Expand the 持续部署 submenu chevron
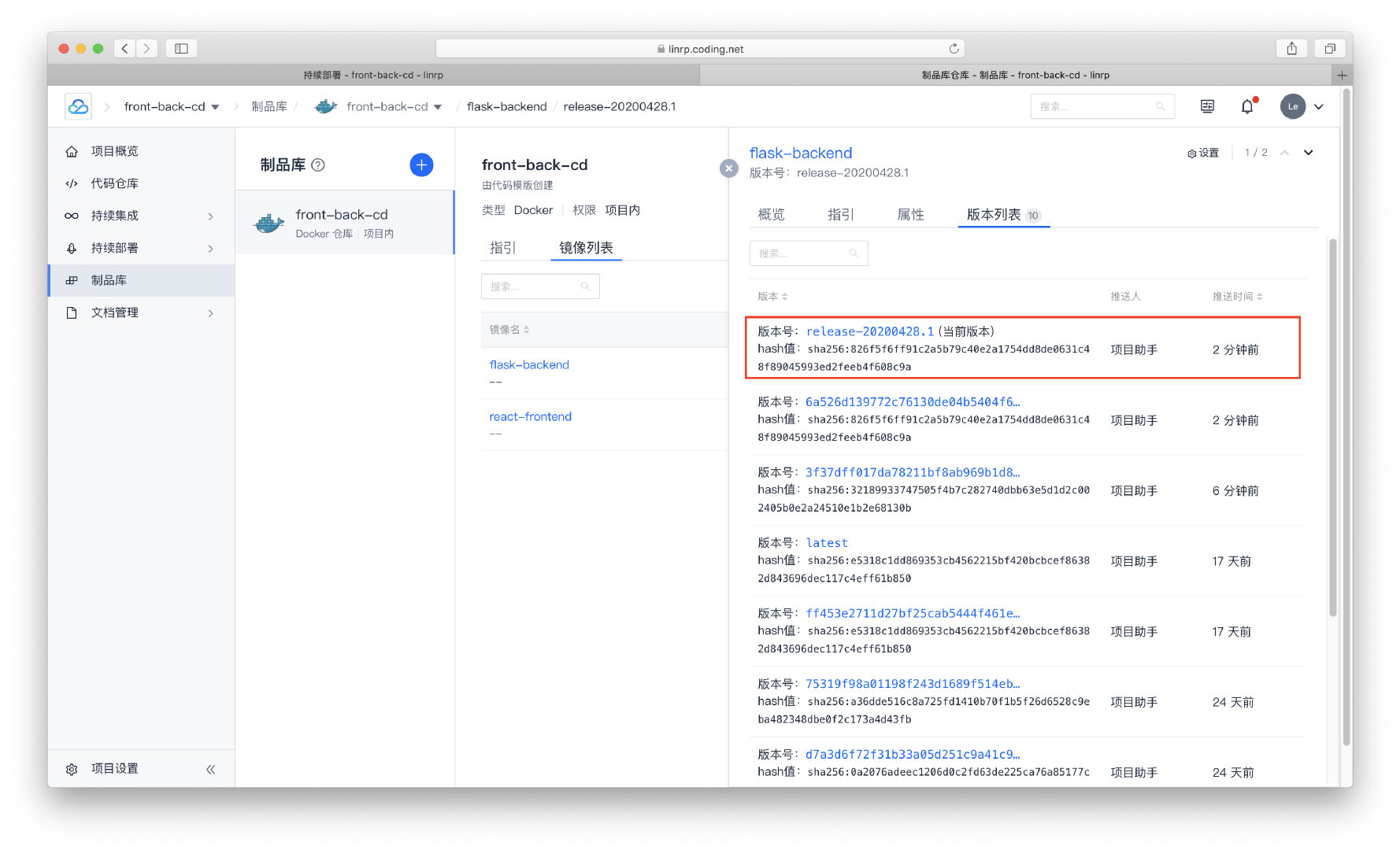 (x=210, y=249)
